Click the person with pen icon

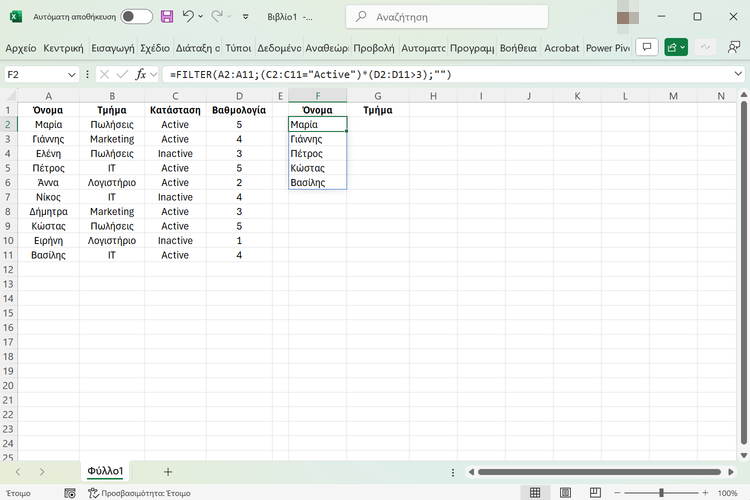734,47
